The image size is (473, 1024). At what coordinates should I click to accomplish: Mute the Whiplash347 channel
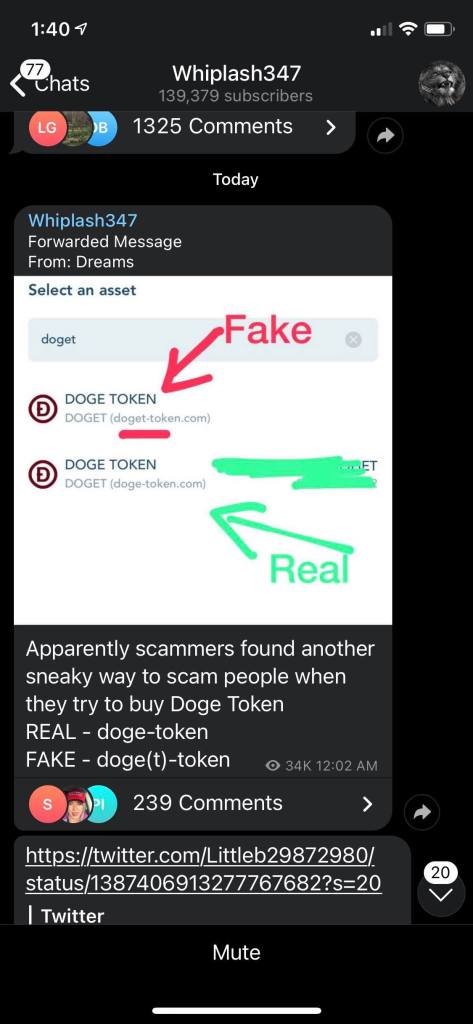pyautogui.click(x=236, y=952)
